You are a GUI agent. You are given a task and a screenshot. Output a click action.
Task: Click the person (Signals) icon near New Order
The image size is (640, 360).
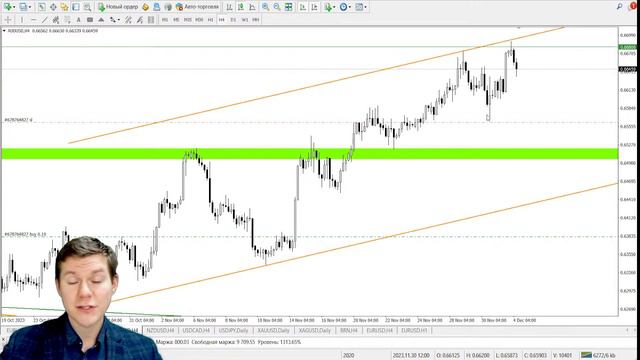coord(157,7)
